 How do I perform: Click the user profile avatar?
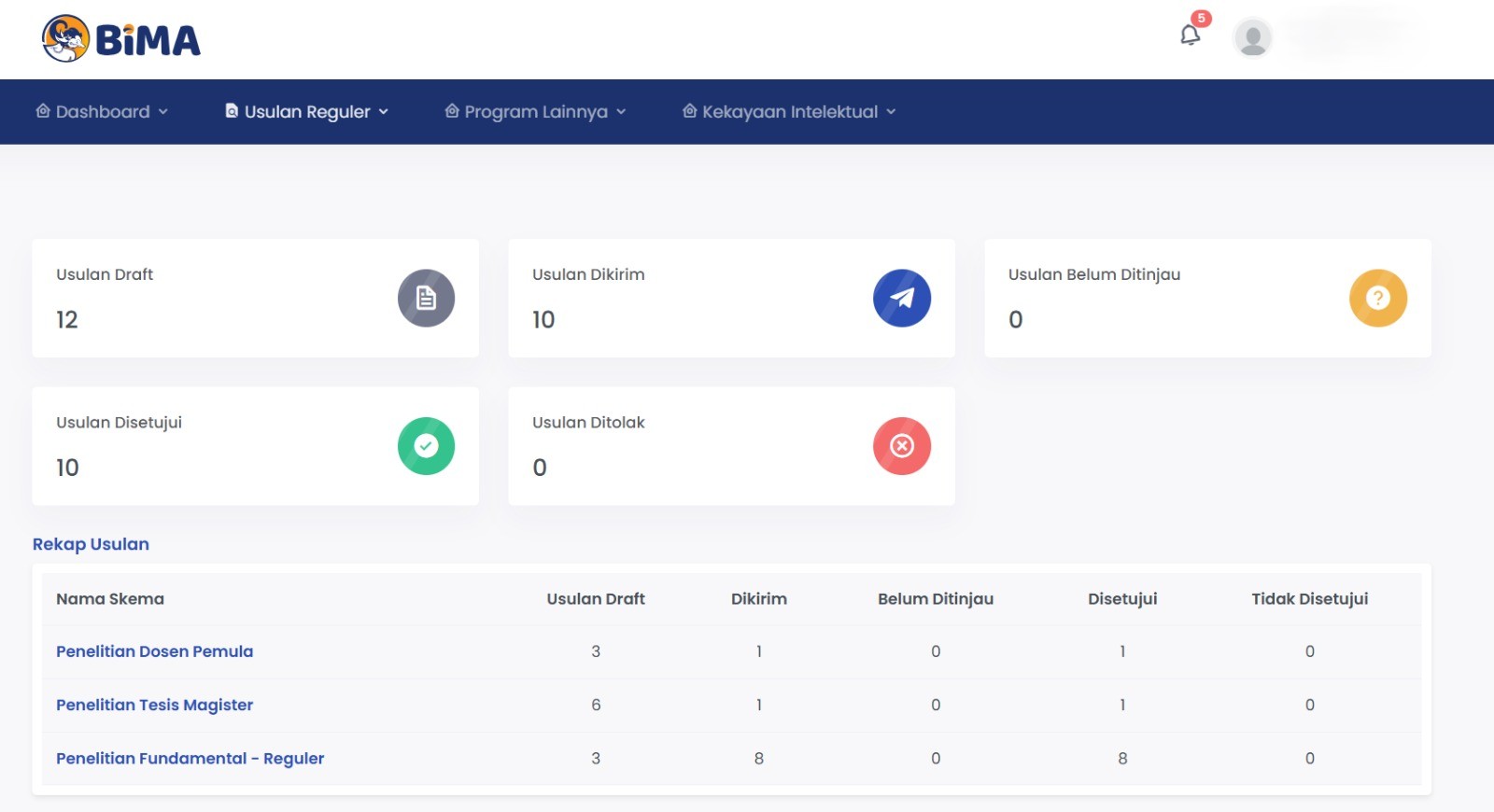(1252, 38)
